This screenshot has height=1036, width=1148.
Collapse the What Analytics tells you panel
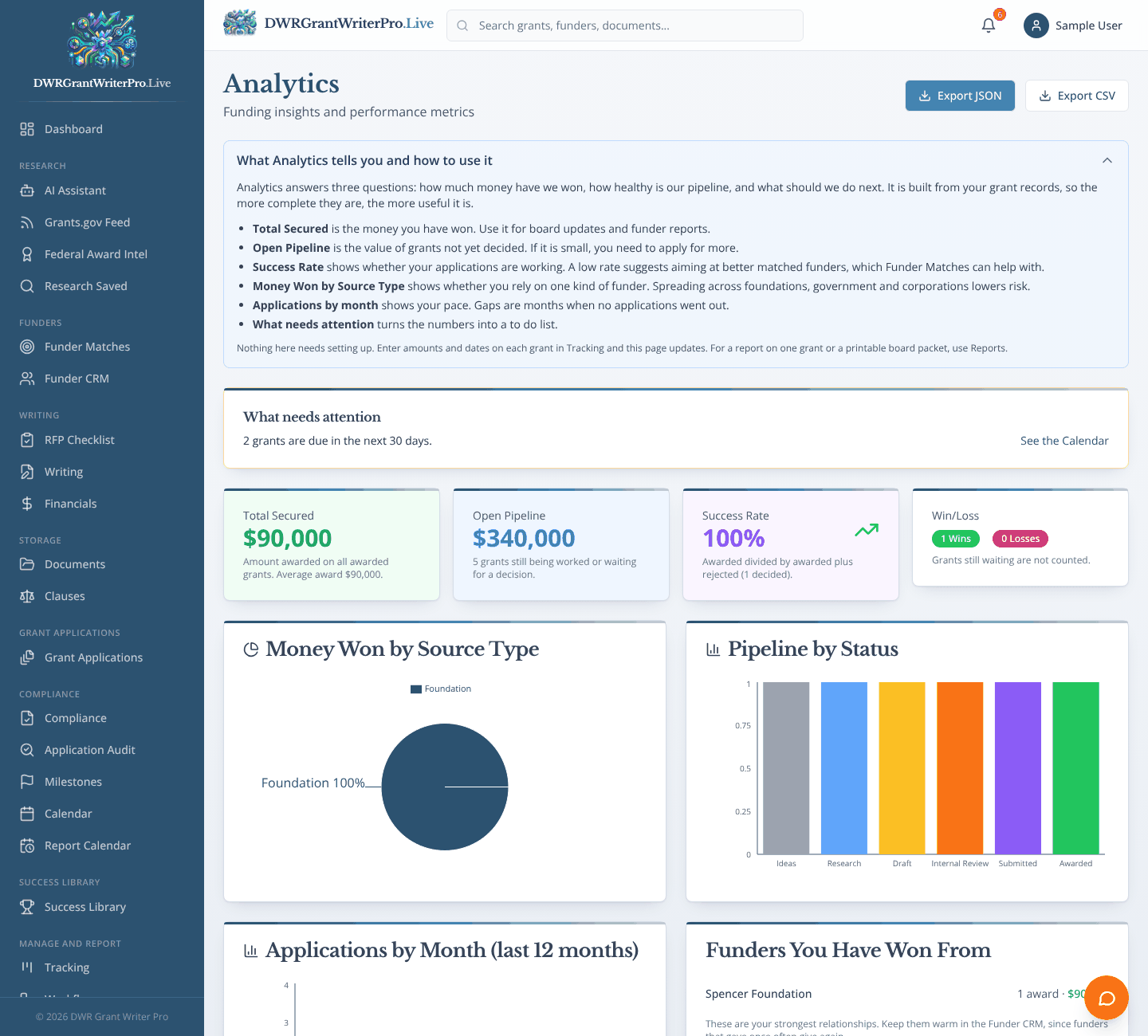(1107, 160)
